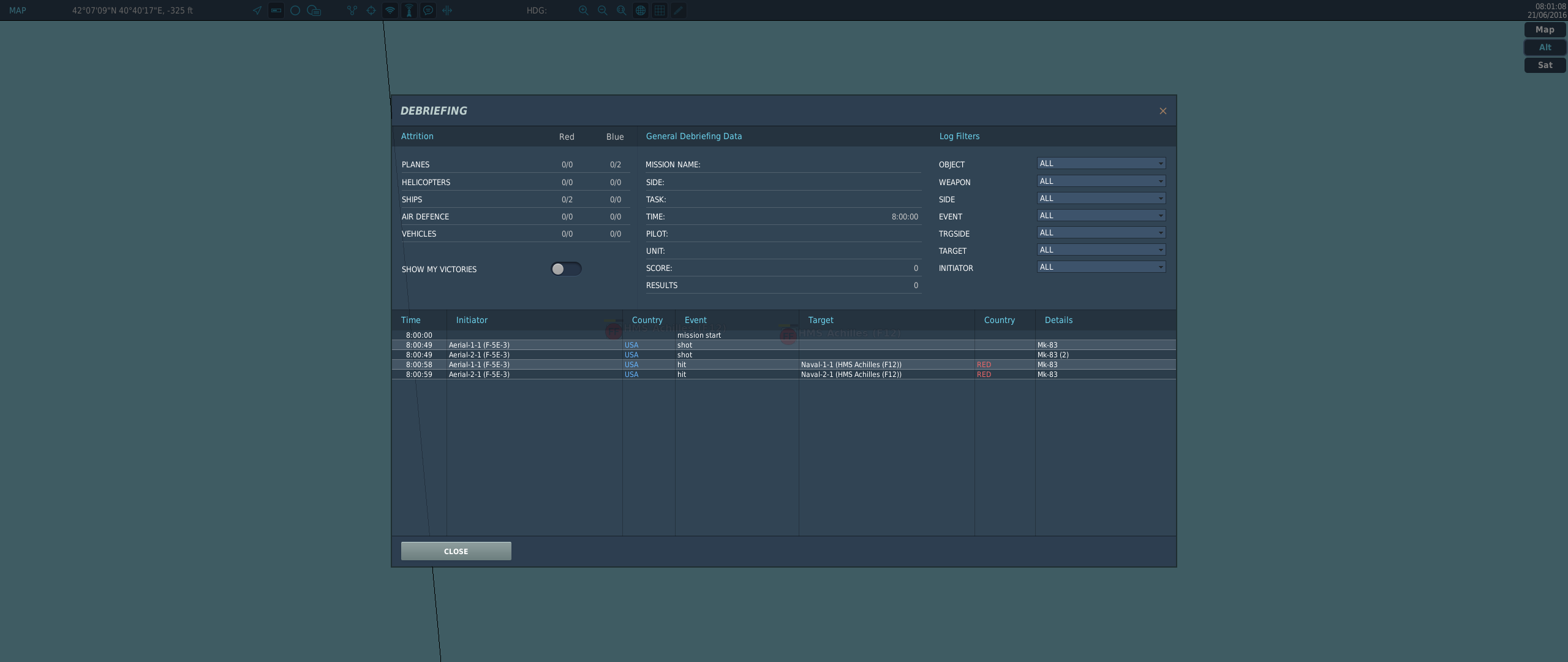Sort log by Initiator column header
1568x662 pixels.
coord(472,320)
